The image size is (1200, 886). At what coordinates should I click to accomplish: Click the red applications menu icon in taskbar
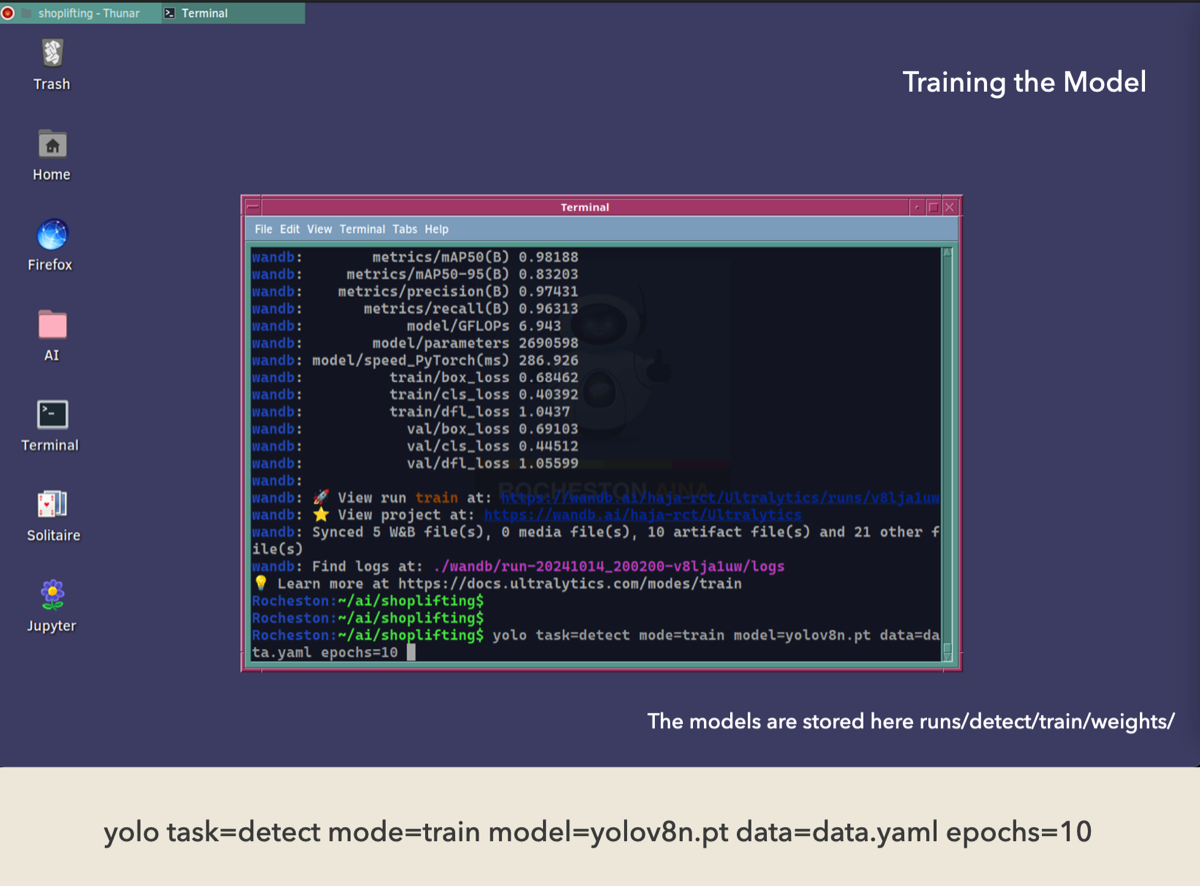[8, 13]
